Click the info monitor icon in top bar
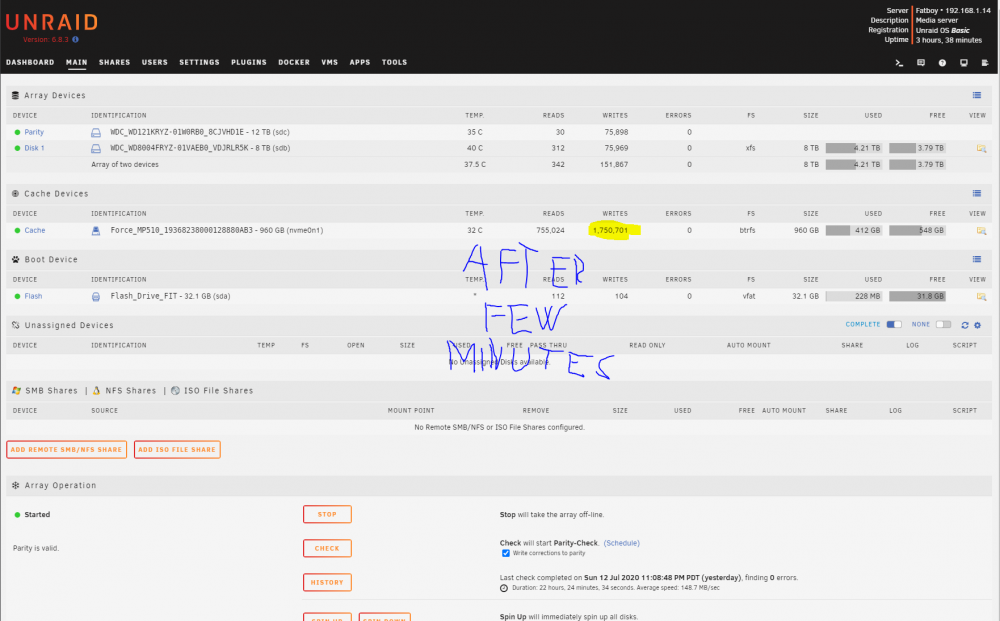1000x621 pixels. coord(964,62)
